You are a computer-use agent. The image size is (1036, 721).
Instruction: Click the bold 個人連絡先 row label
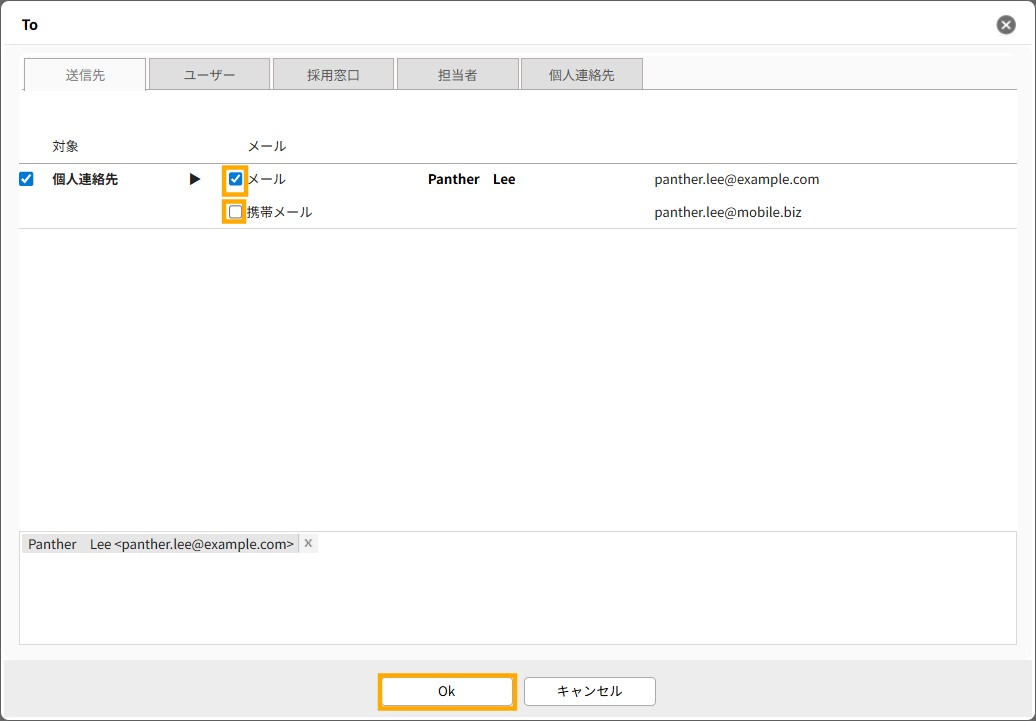85,179
